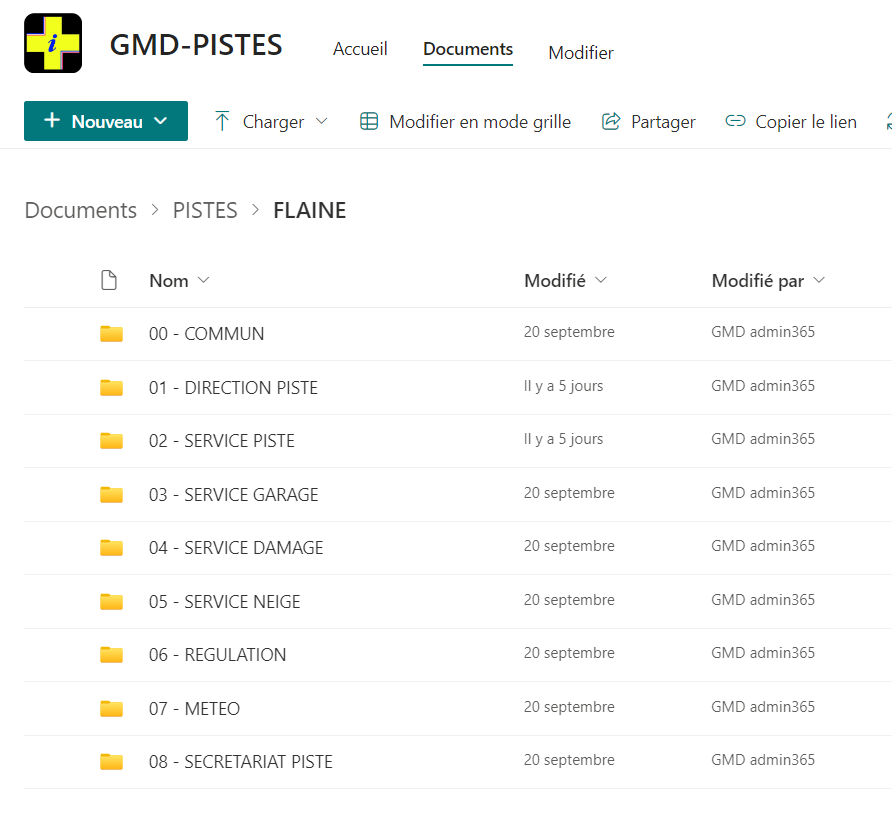Expand the Nouveau button dropdown
The image size is (892, 822).
[161, 121]
